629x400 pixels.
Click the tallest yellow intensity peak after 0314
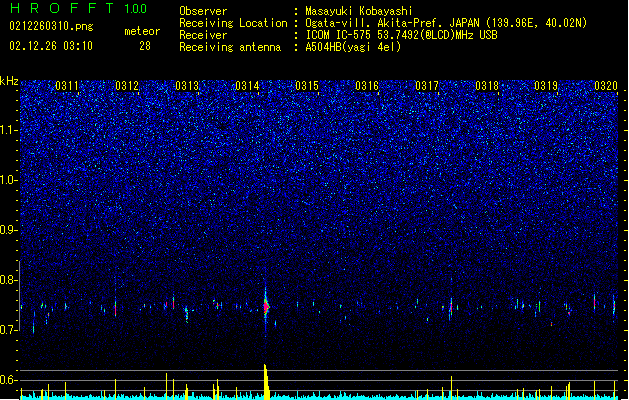(x=266, y=381)
